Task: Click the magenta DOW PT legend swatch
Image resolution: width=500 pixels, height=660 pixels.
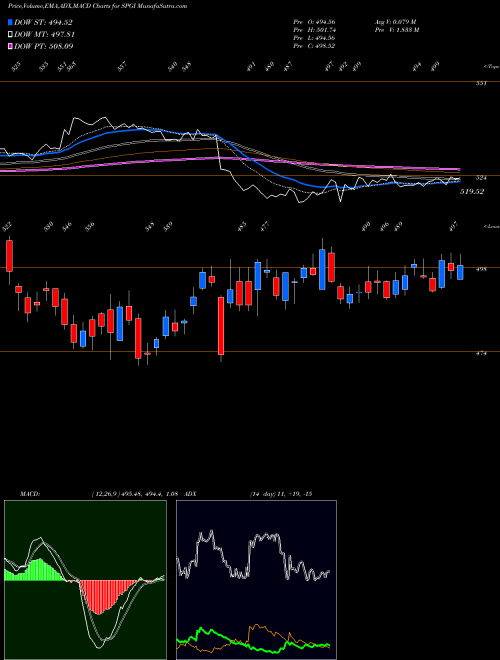Action: point(10,46)
